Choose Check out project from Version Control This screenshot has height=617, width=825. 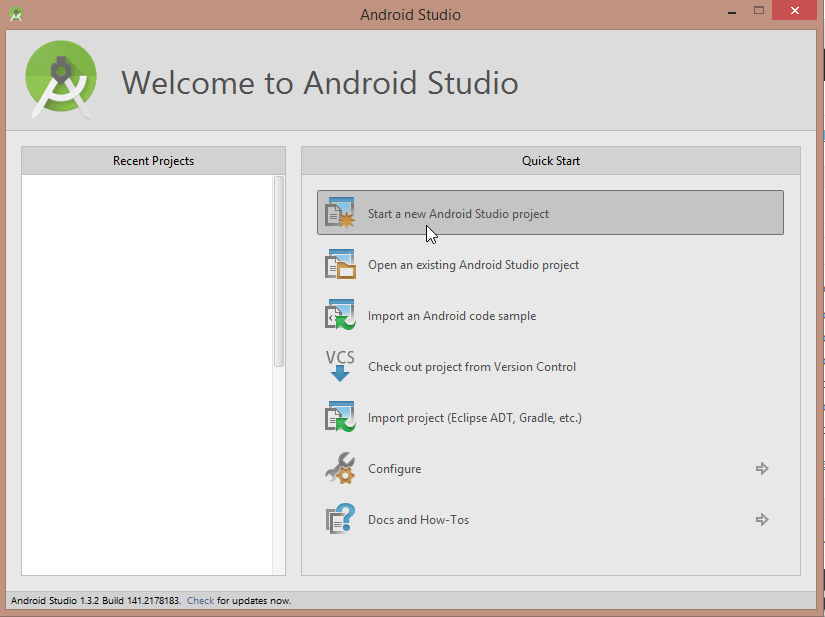tap(550, 366)
